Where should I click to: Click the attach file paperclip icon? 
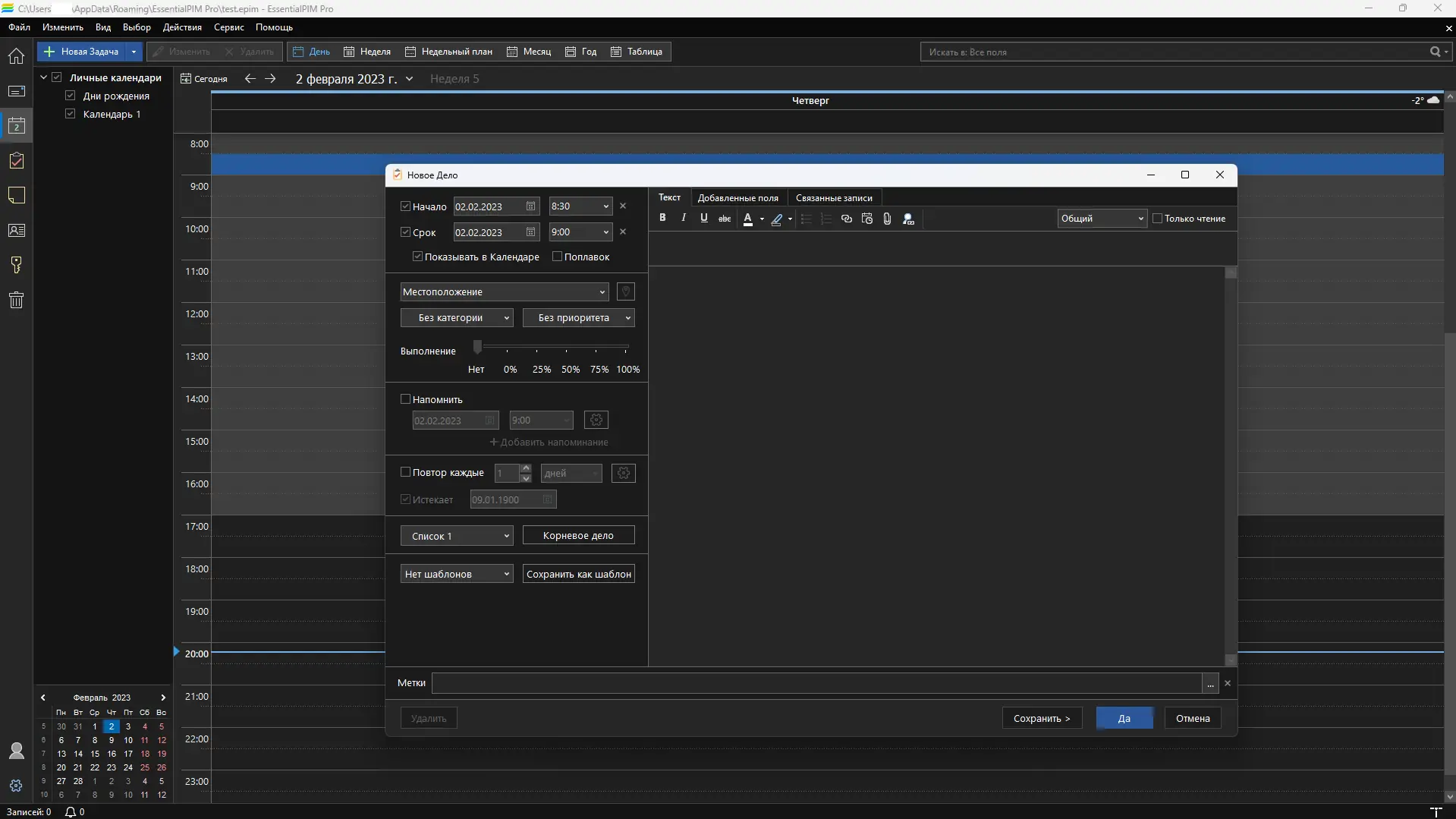[x=887, y=219]
